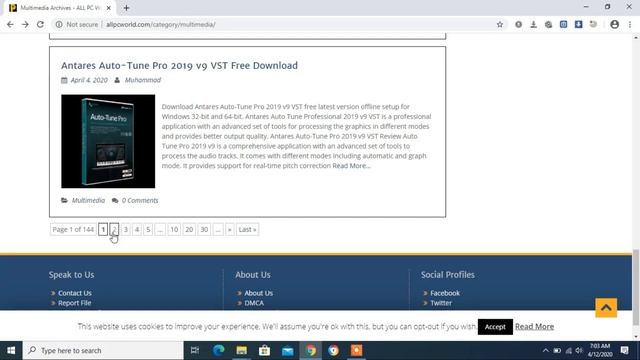640x360 pixels.
Task: Open the Mail app from the taskbar
Action: pyautogui.click(x=287, y=350)
